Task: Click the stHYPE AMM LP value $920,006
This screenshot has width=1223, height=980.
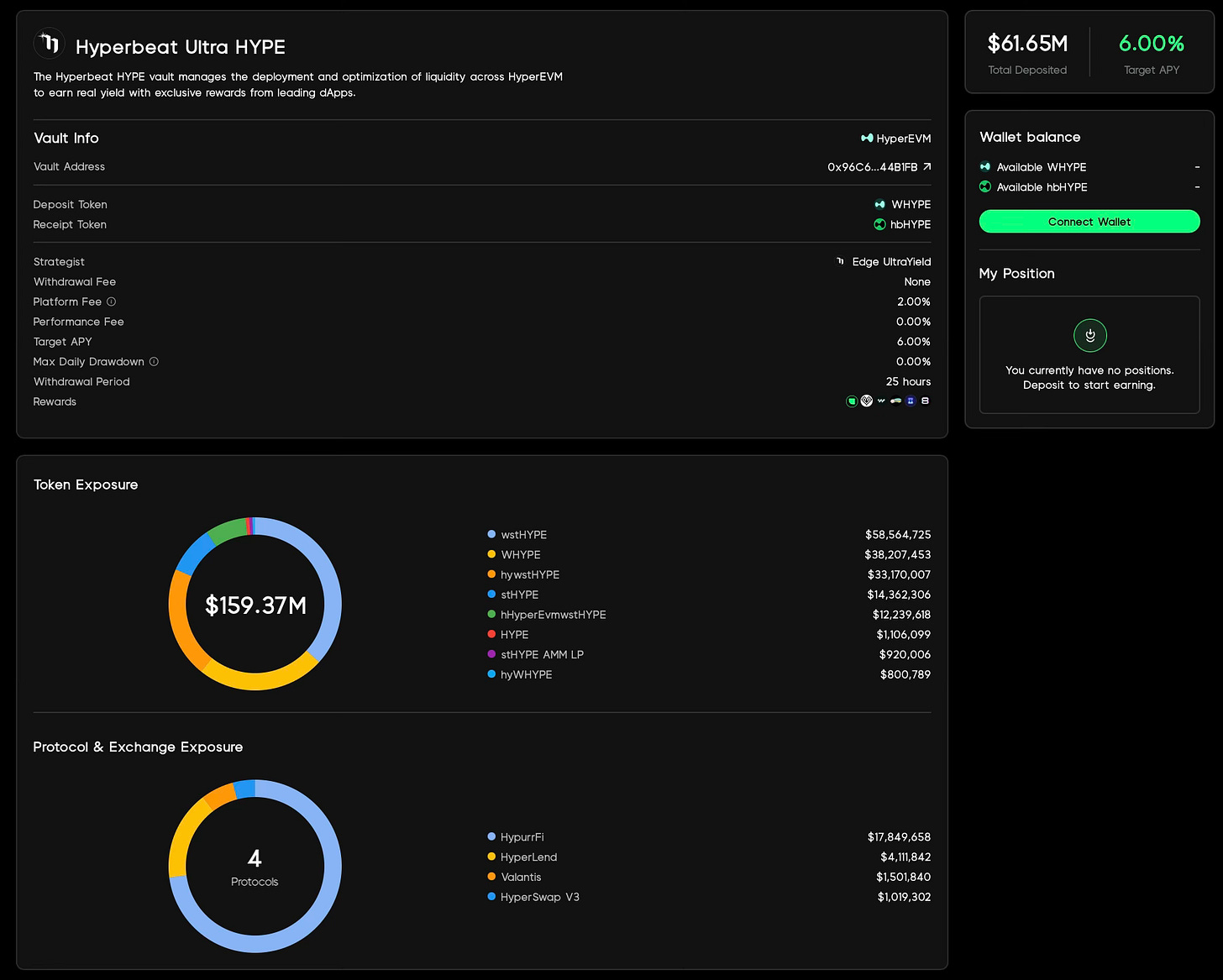Action: click(905, 655)
